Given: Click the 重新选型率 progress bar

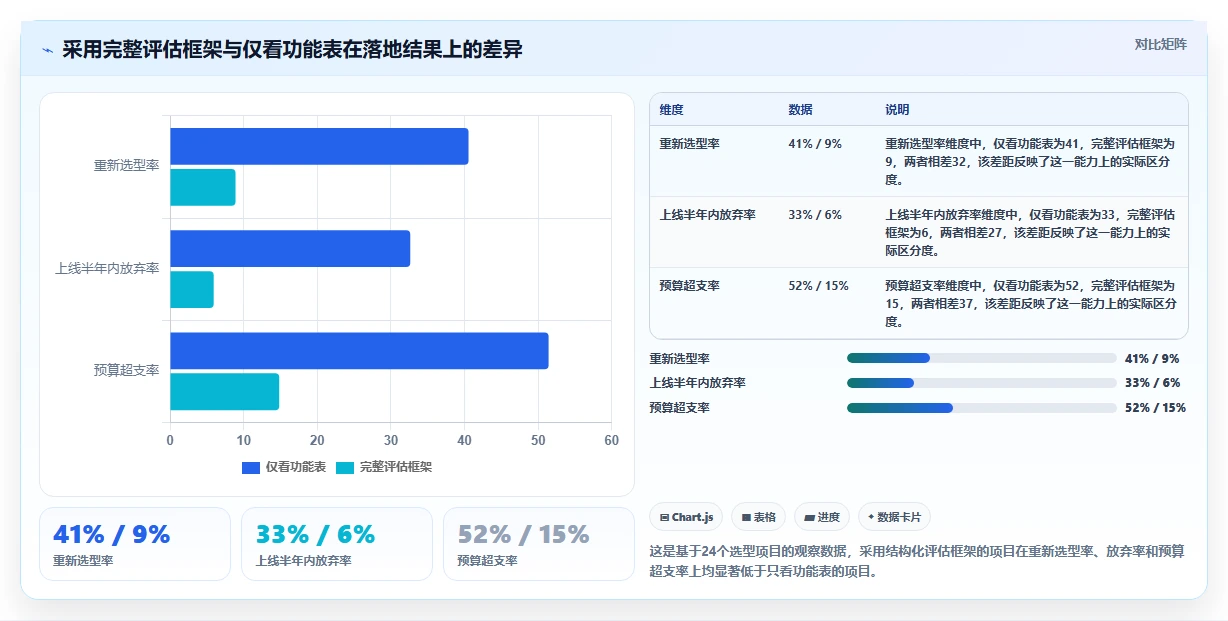Looking at the screenshot, I should (982, 358).
